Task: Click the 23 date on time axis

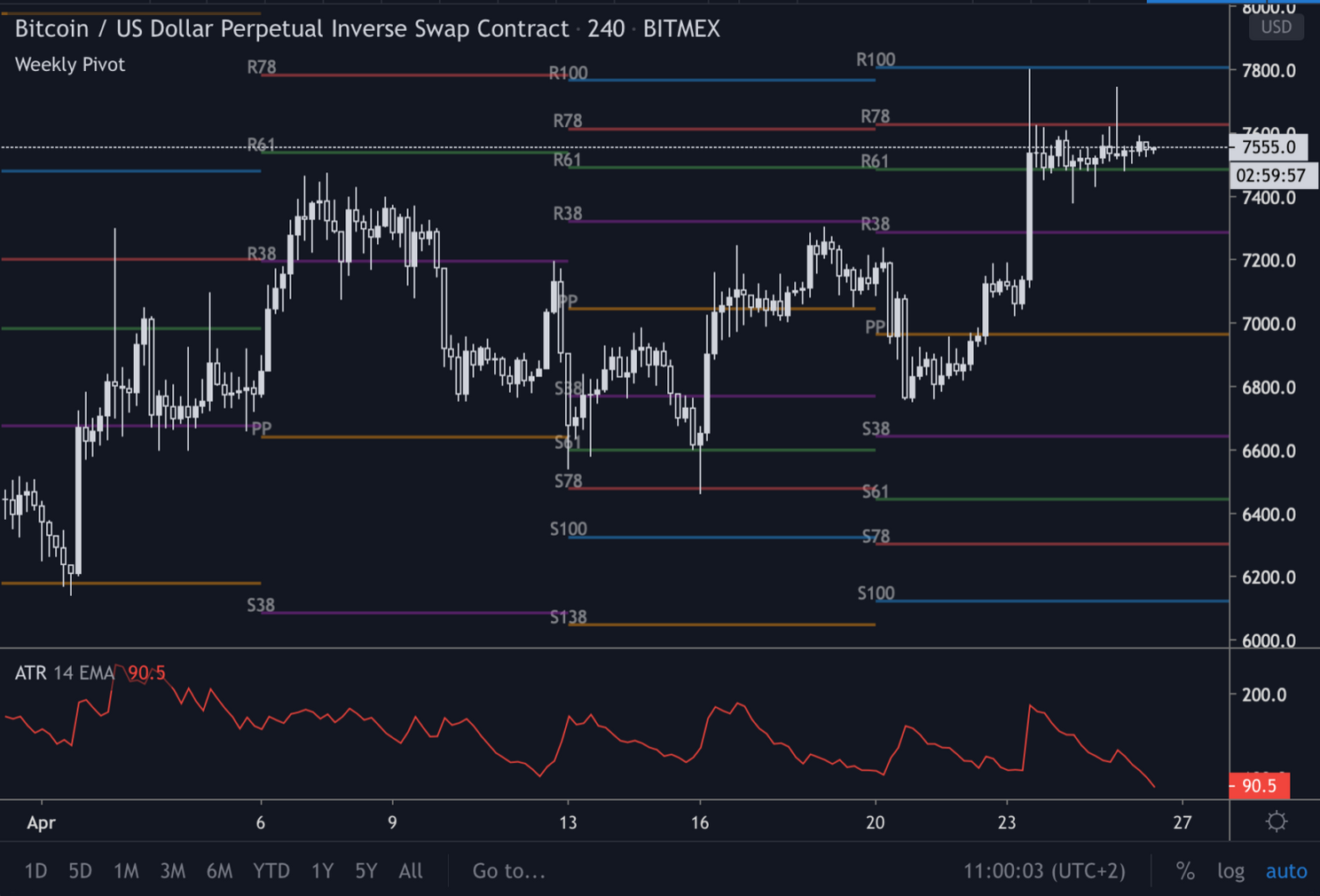Action: (x=1006, y=822)
